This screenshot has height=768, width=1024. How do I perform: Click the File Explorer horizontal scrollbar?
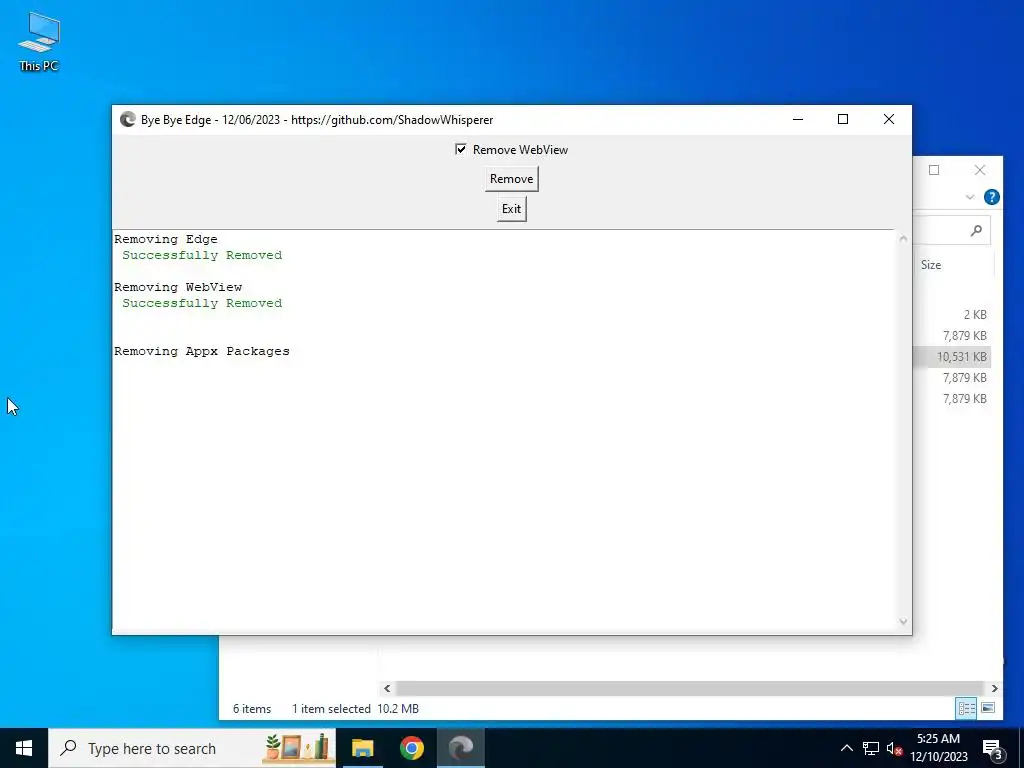coord(689,688)
